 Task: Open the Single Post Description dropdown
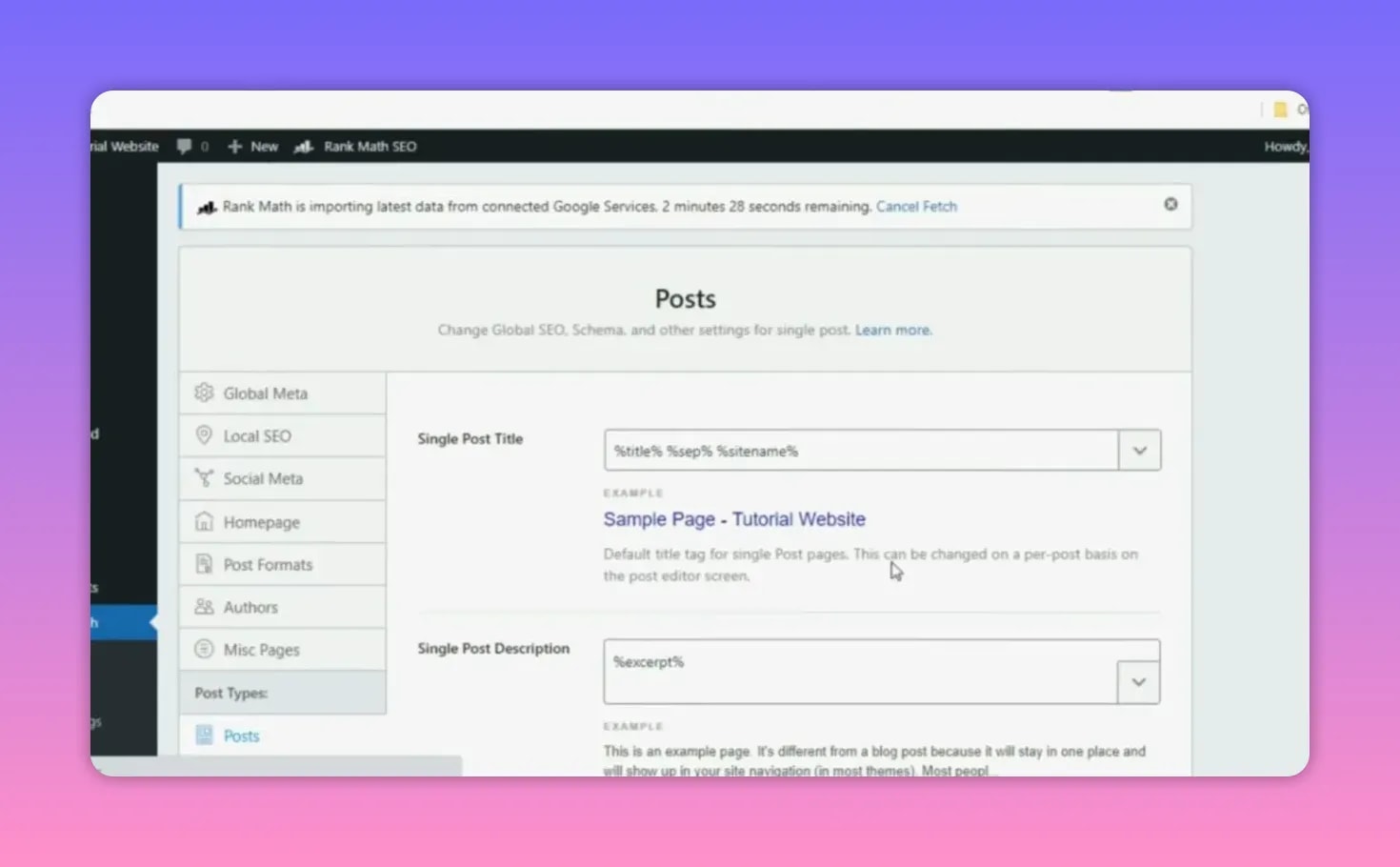coord(1139,680)
